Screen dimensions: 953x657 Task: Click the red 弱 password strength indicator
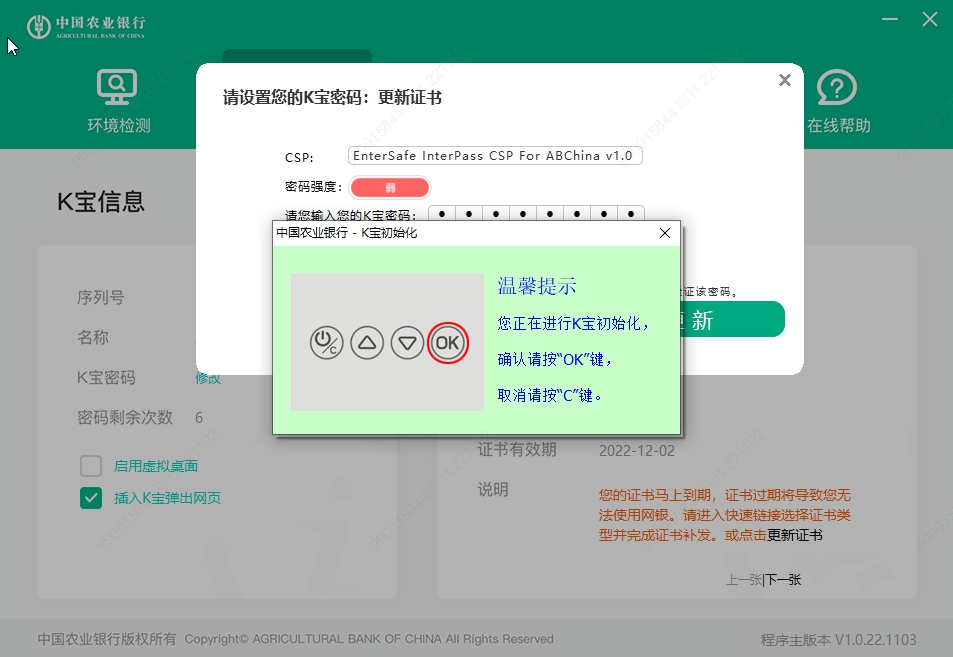(390, 187)
